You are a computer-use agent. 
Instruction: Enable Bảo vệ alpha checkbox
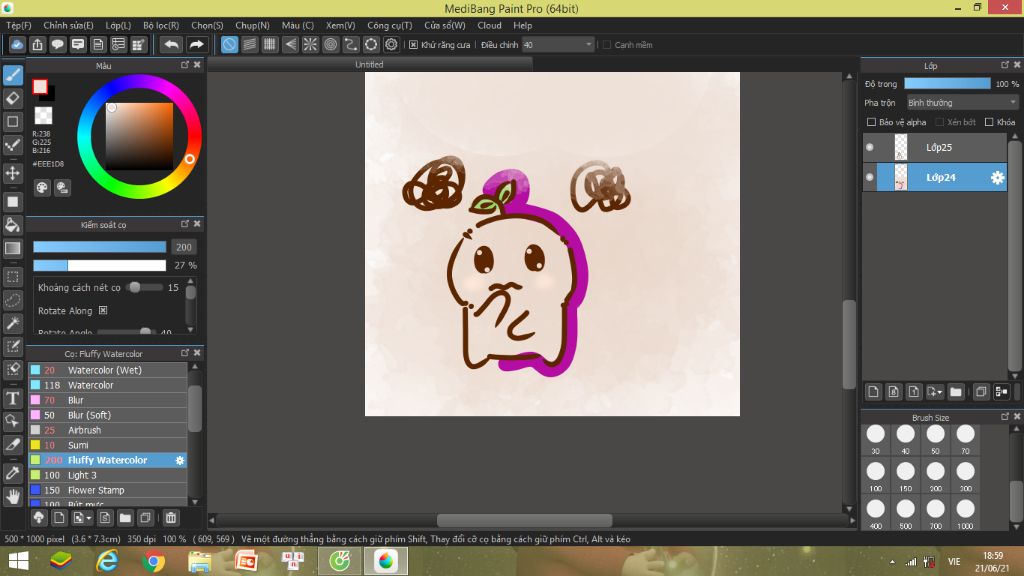[x=871, y=122]
